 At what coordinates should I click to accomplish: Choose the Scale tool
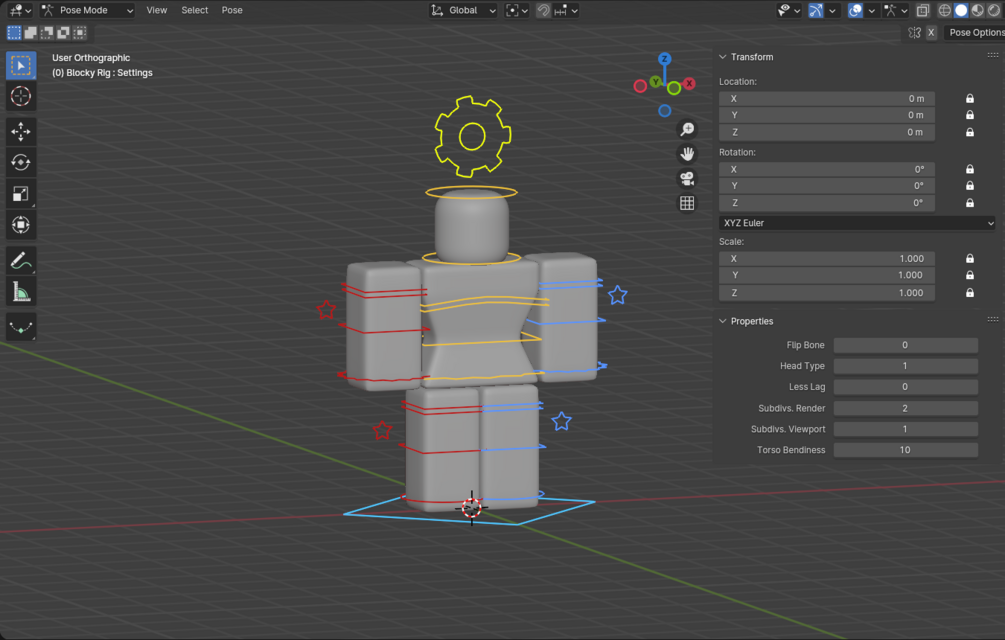coord(21,193)
